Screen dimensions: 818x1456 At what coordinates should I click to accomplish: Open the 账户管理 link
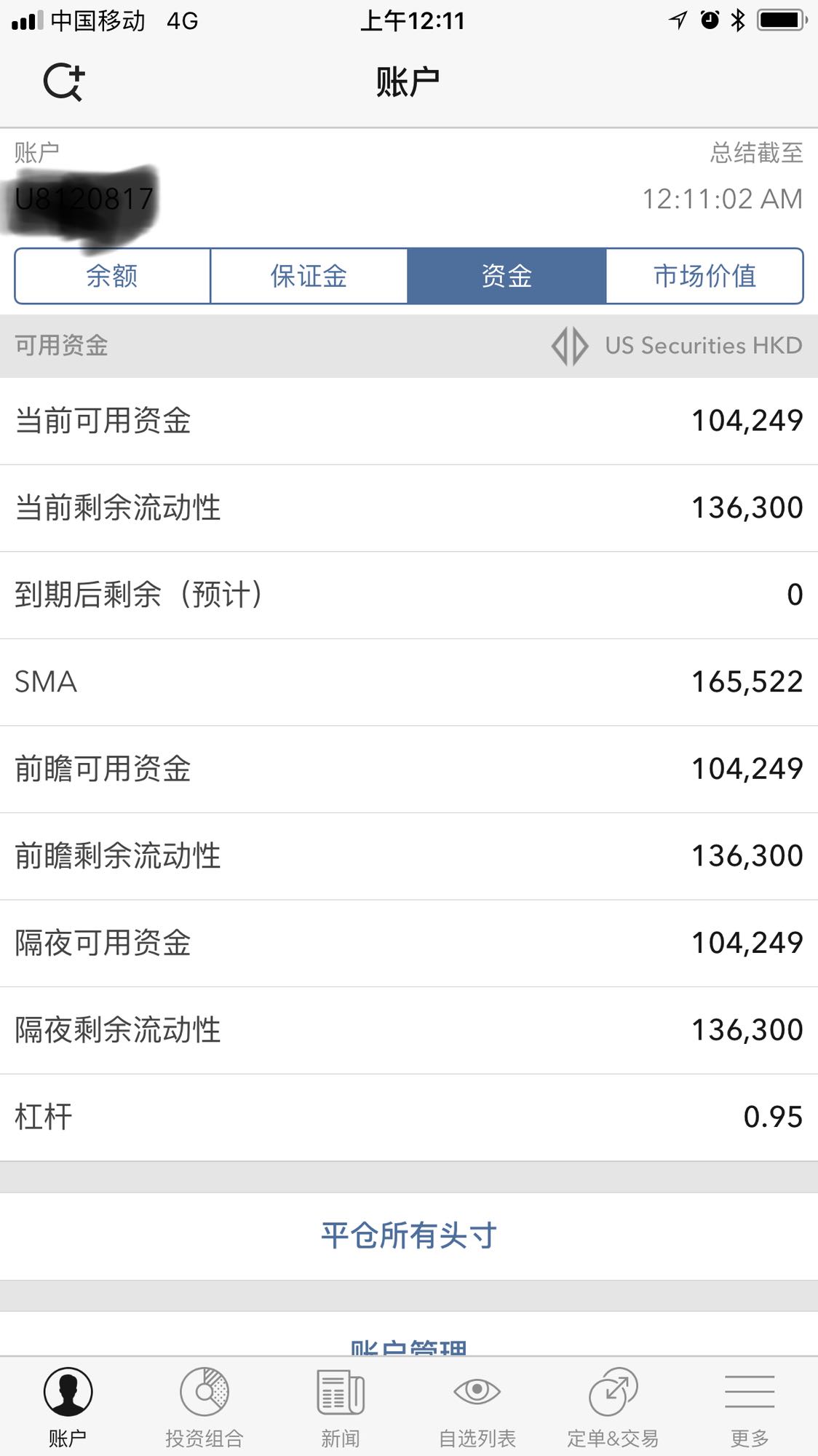point(409,1347)
